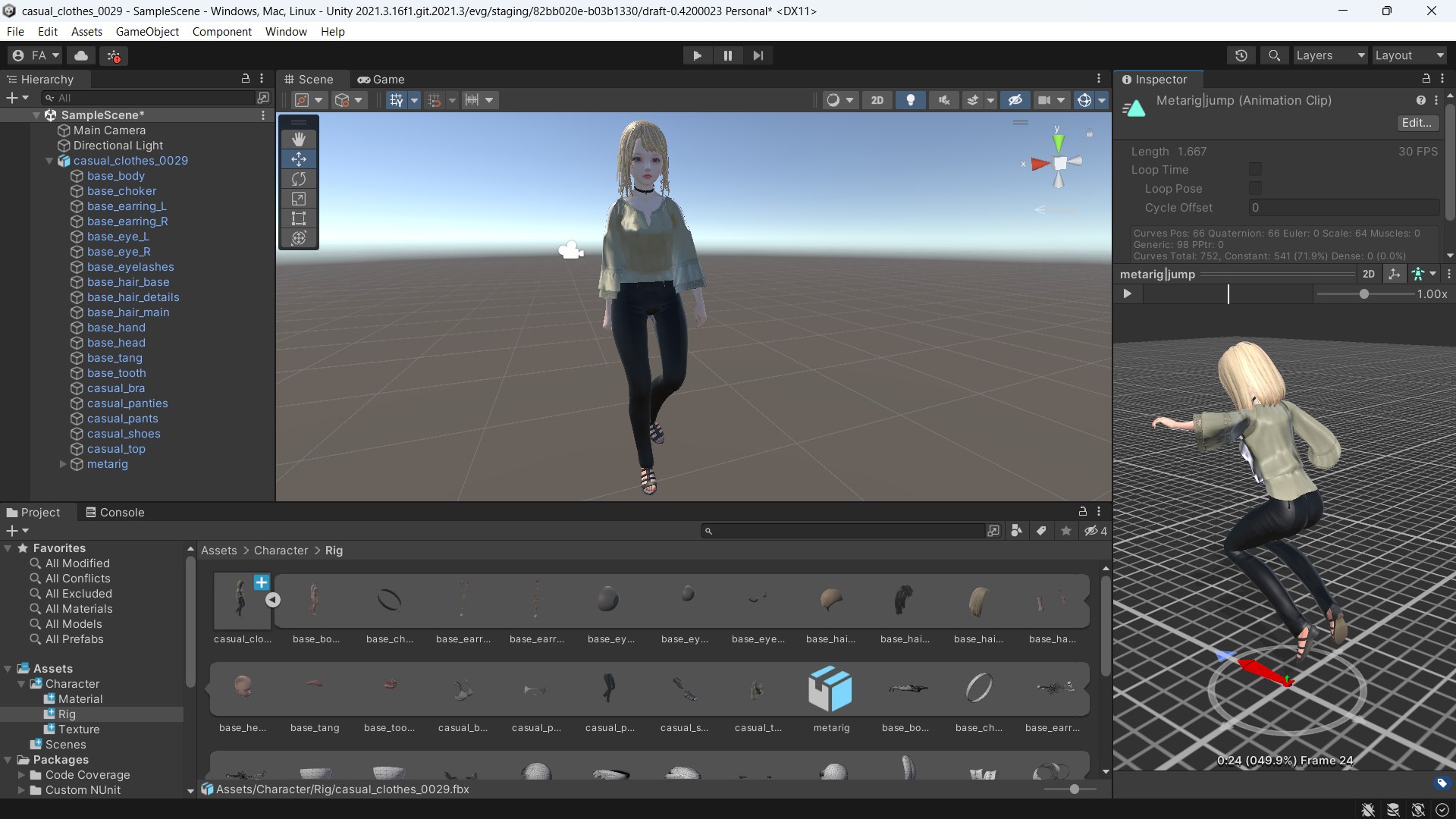Play the jump animation preview
This screenshot has width=1456, height=819.
tap(1128, 293)
